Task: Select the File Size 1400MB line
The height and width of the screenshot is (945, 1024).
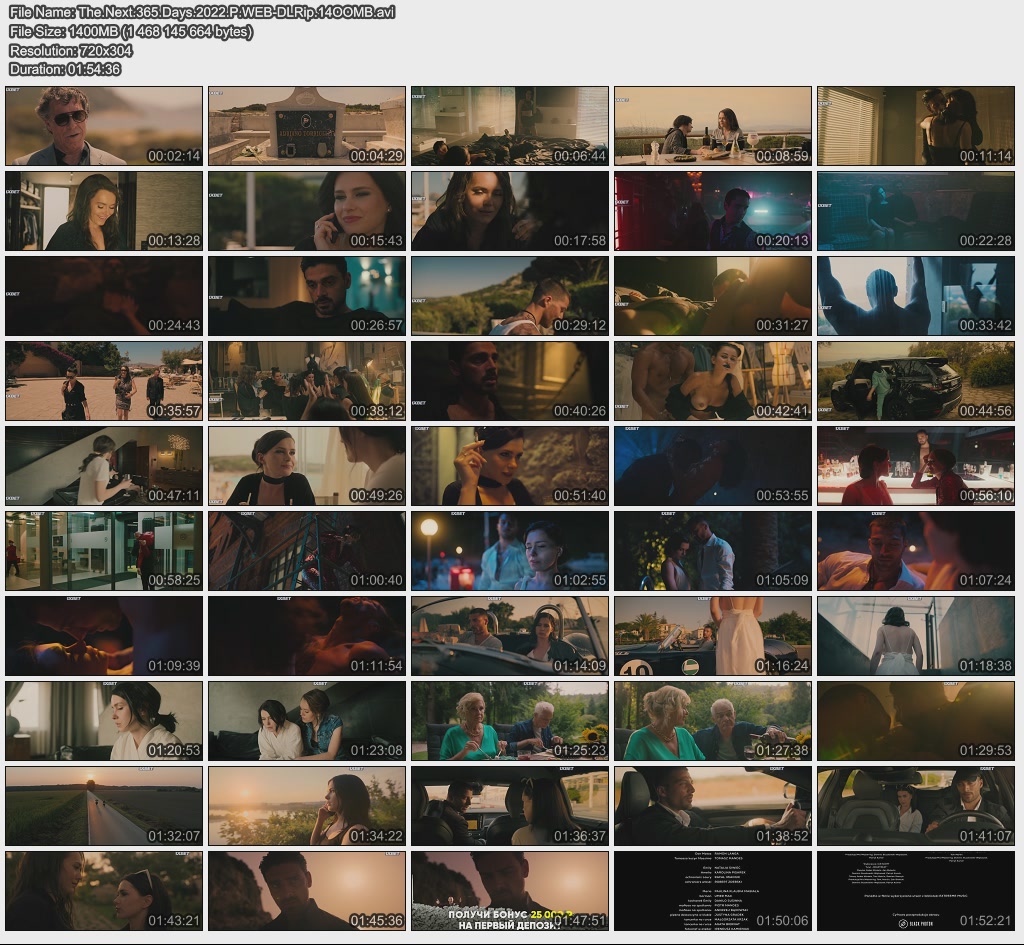Action: pyautogui.click(x=131, y=31)
